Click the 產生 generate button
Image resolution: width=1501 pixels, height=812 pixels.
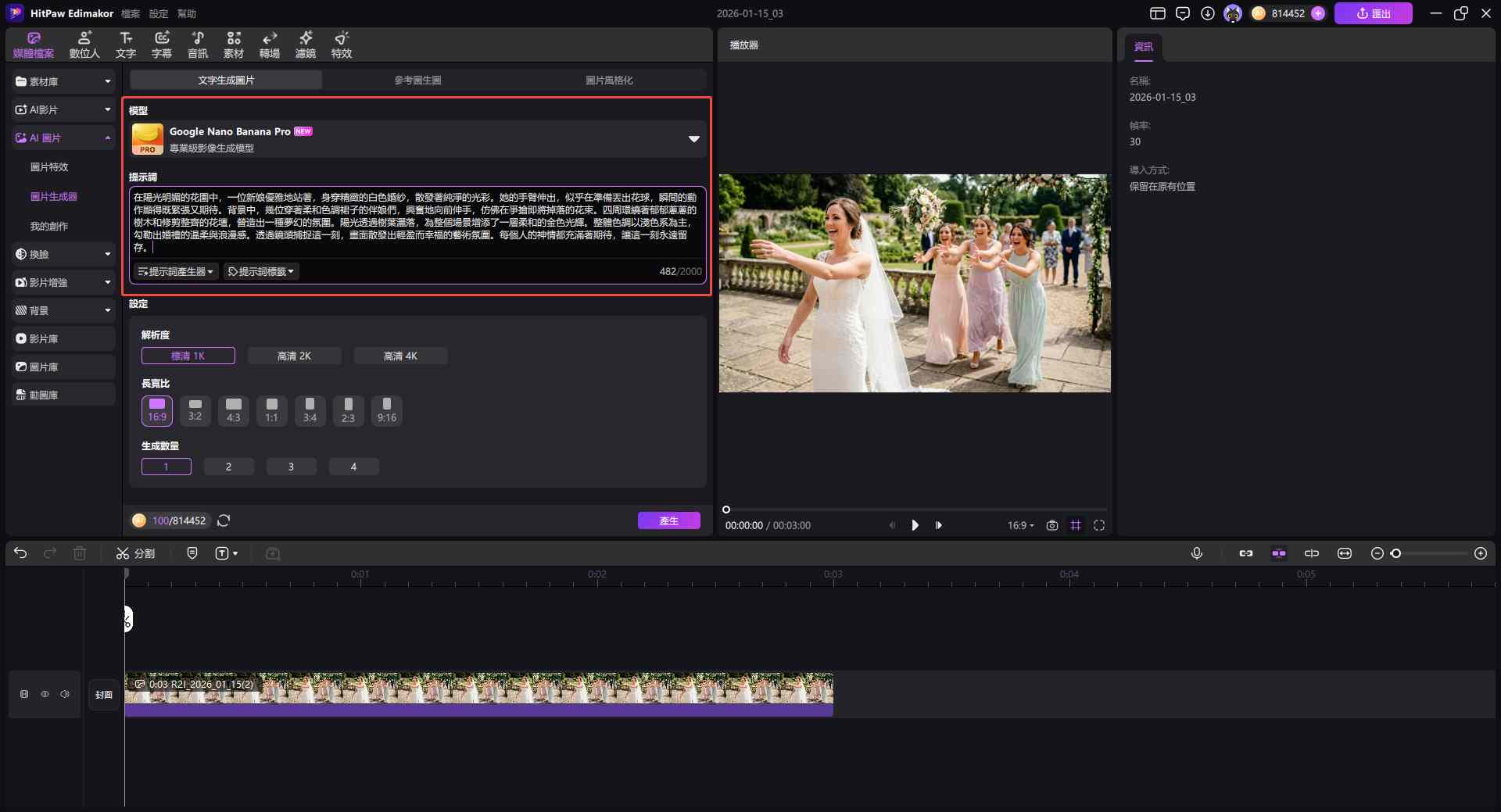tap(668, 520)
